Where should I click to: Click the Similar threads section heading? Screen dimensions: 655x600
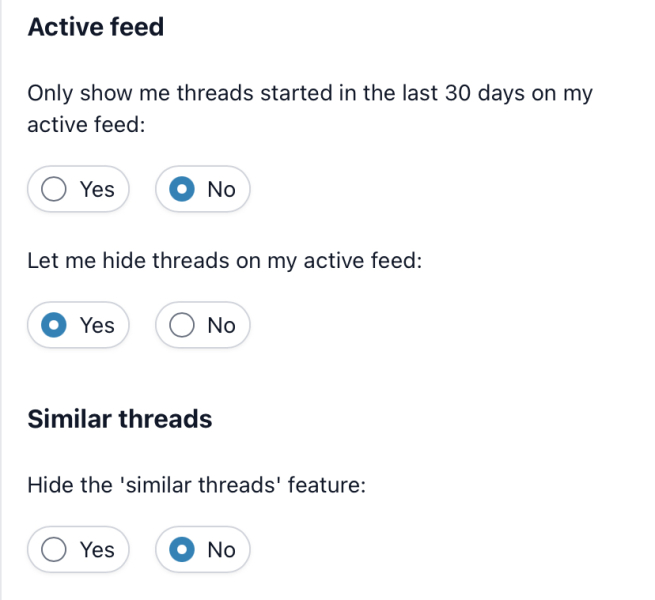[120, 418]
